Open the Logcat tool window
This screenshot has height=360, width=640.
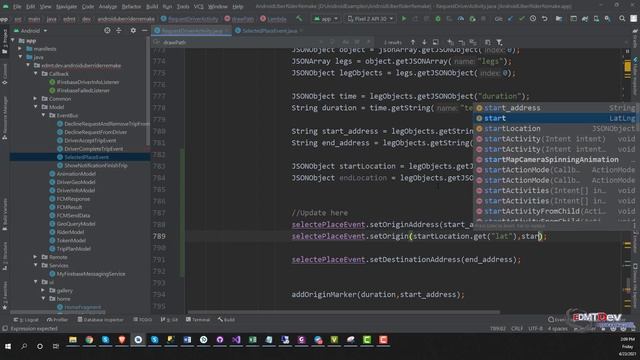point(26,320)
